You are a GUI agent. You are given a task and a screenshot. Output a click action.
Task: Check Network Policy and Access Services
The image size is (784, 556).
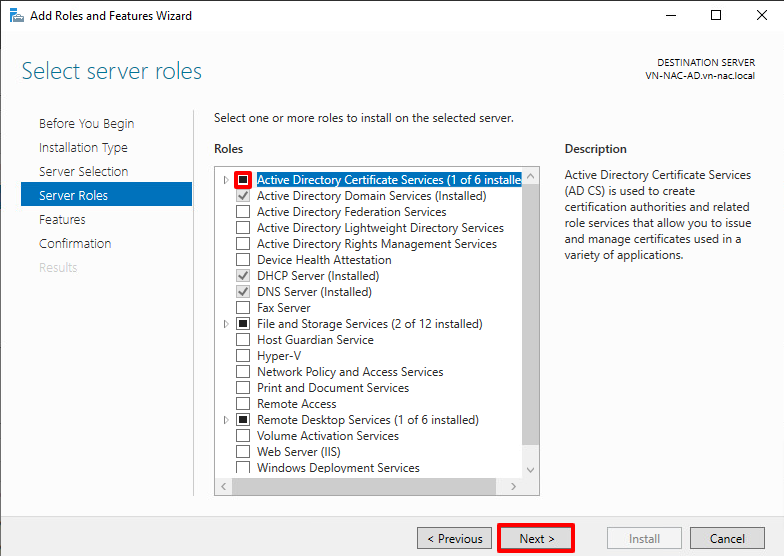[x=243, y=372]
